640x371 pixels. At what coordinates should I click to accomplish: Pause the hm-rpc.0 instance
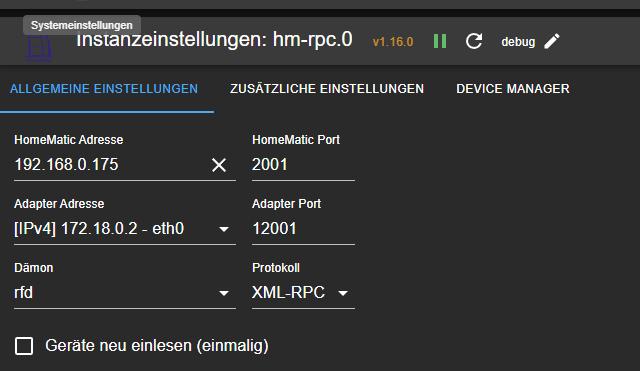coord(440,41)
